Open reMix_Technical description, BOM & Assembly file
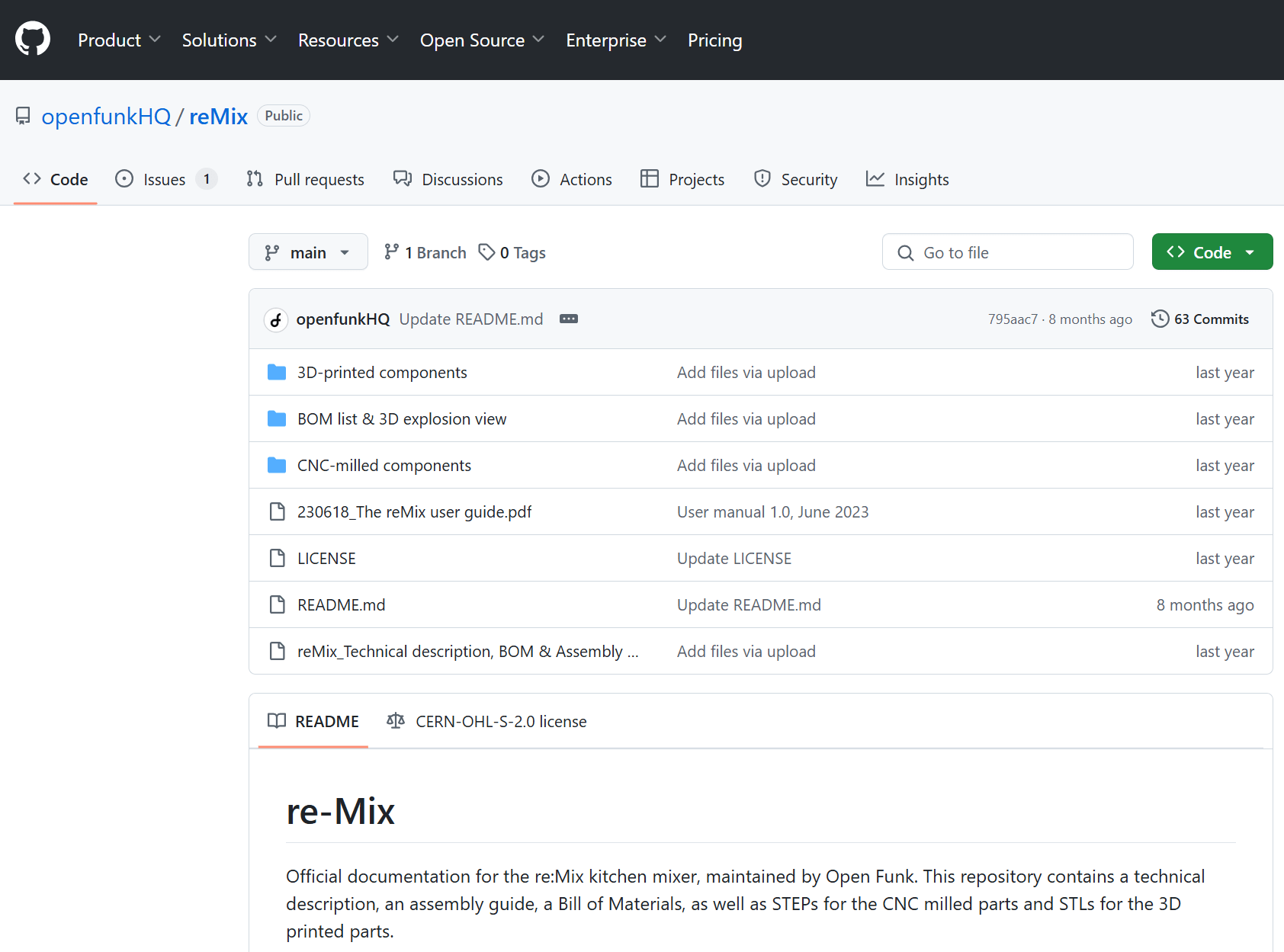Viewport: 1284px width, 952px height. [x=467, y=651]
